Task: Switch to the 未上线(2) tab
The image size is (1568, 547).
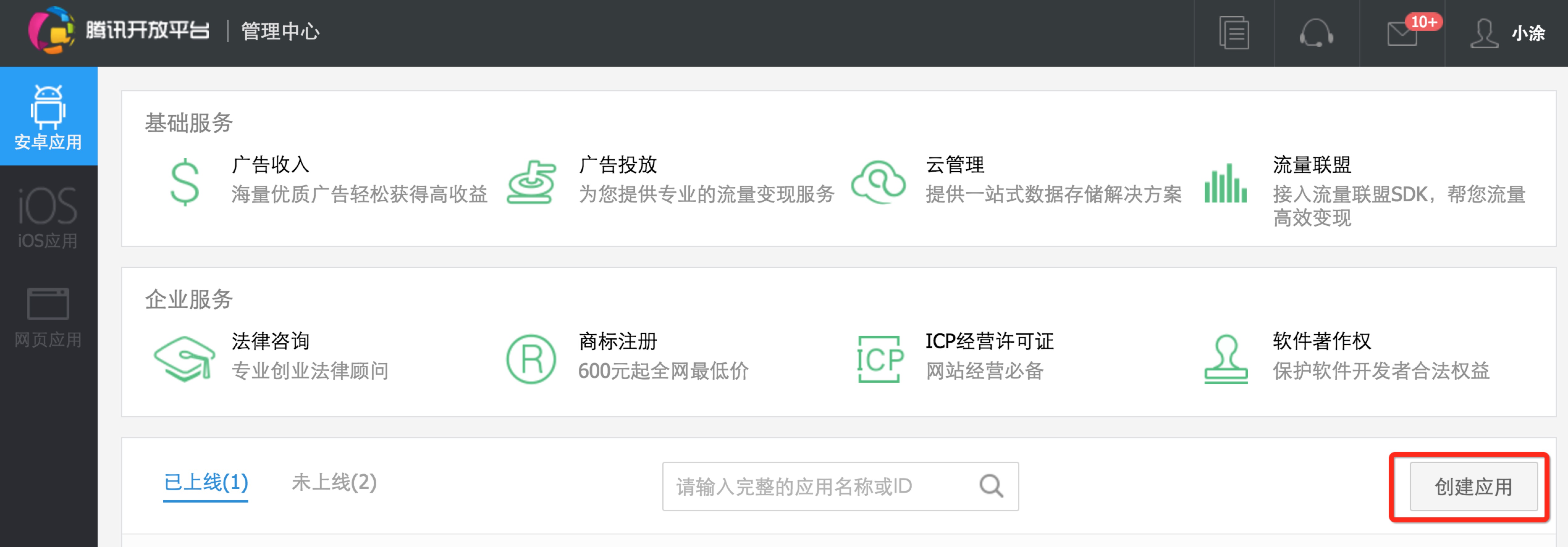Action: click(x=334, y=482)
